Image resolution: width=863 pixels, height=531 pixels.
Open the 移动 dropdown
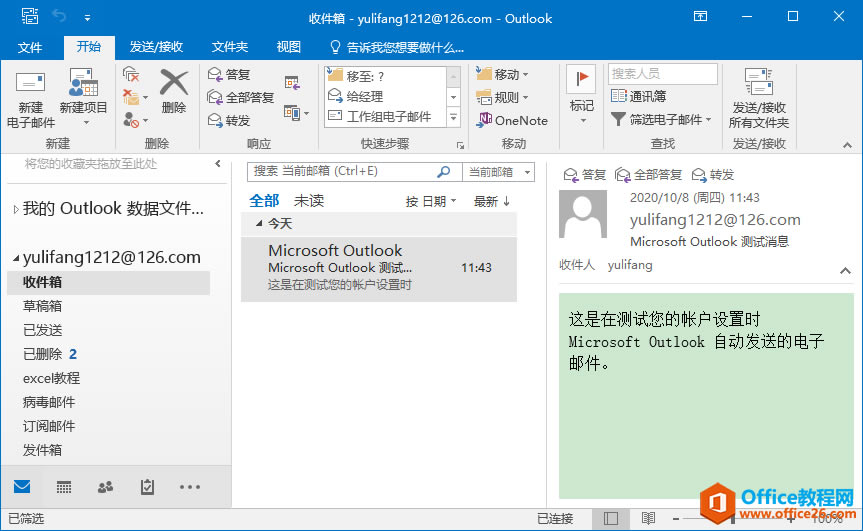click(502, 74)
